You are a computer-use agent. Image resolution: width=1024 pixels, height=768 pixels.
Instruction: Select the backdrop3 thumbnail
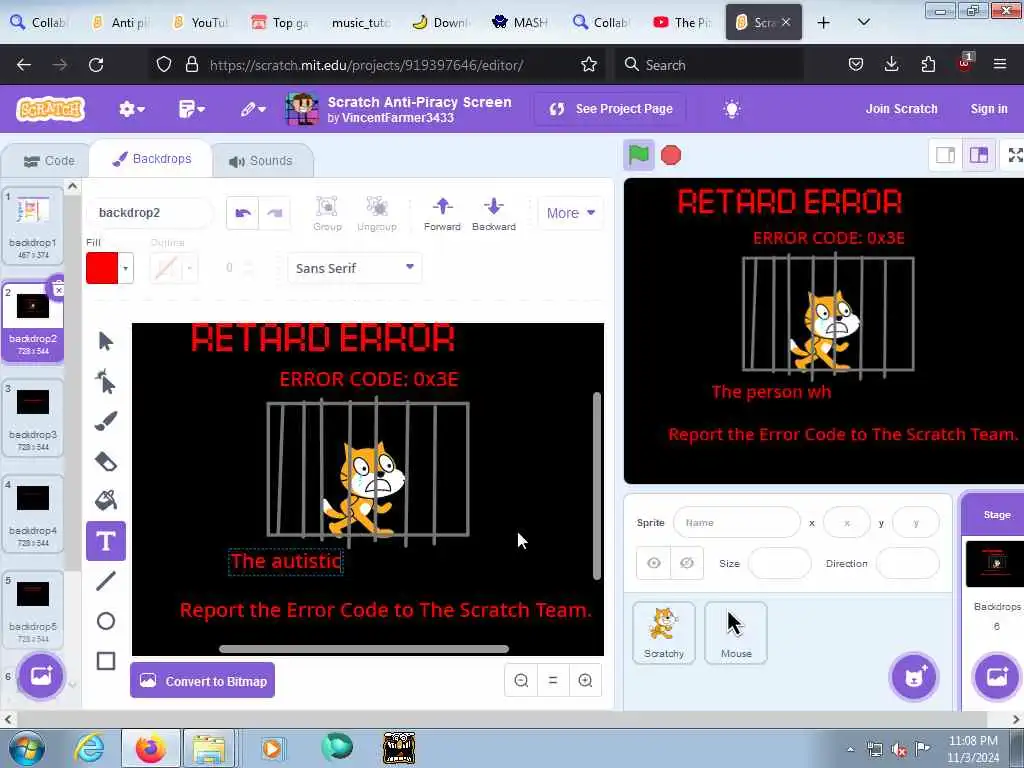pos(33,416)
